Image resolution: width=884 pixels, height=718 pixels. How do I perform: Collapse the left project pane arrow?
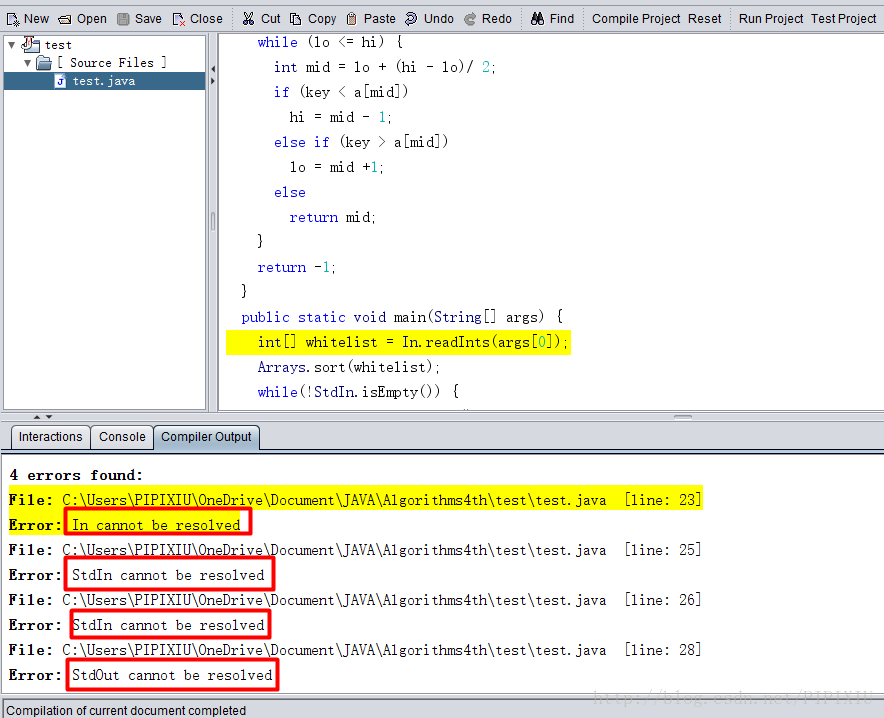tap(213, 69)
